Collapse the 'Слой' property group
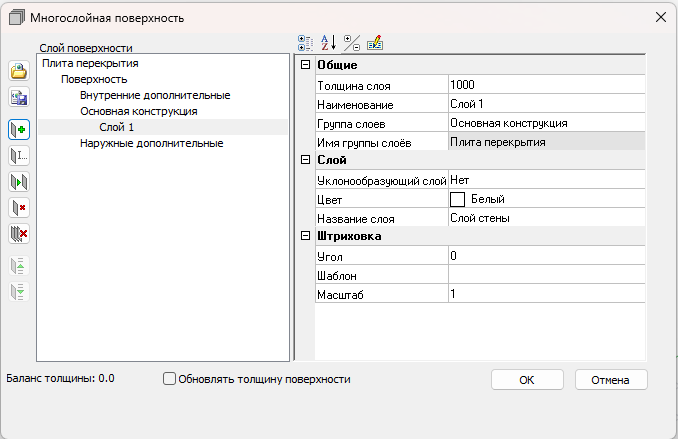Image resolution: width=678 pixels, height=439 pixels. tap(306, 160)
